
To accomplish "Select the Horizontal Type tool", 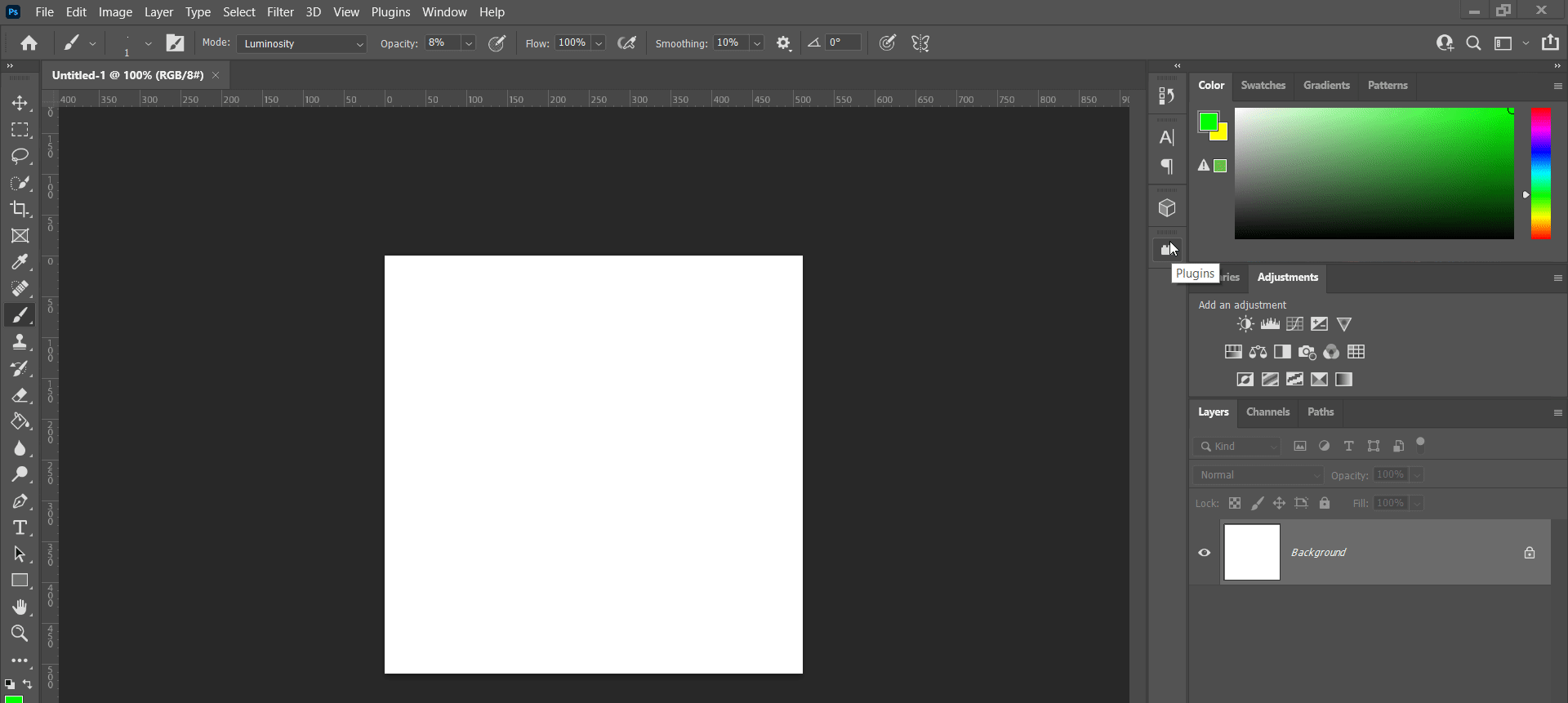I will (20, 527).
